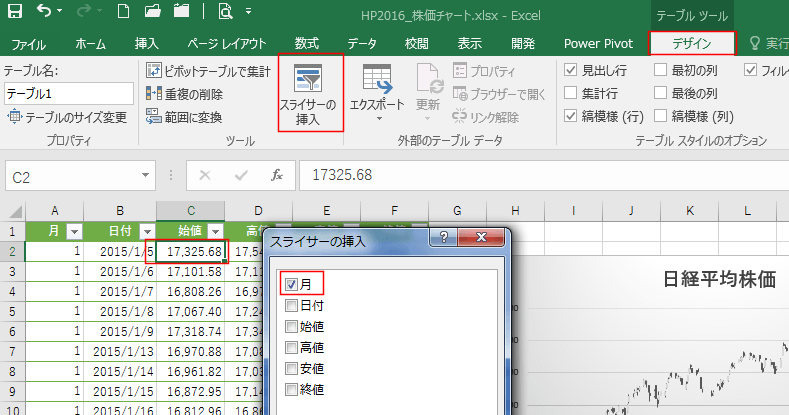Check the 日付 field in slicer dialog

[291, 306]
